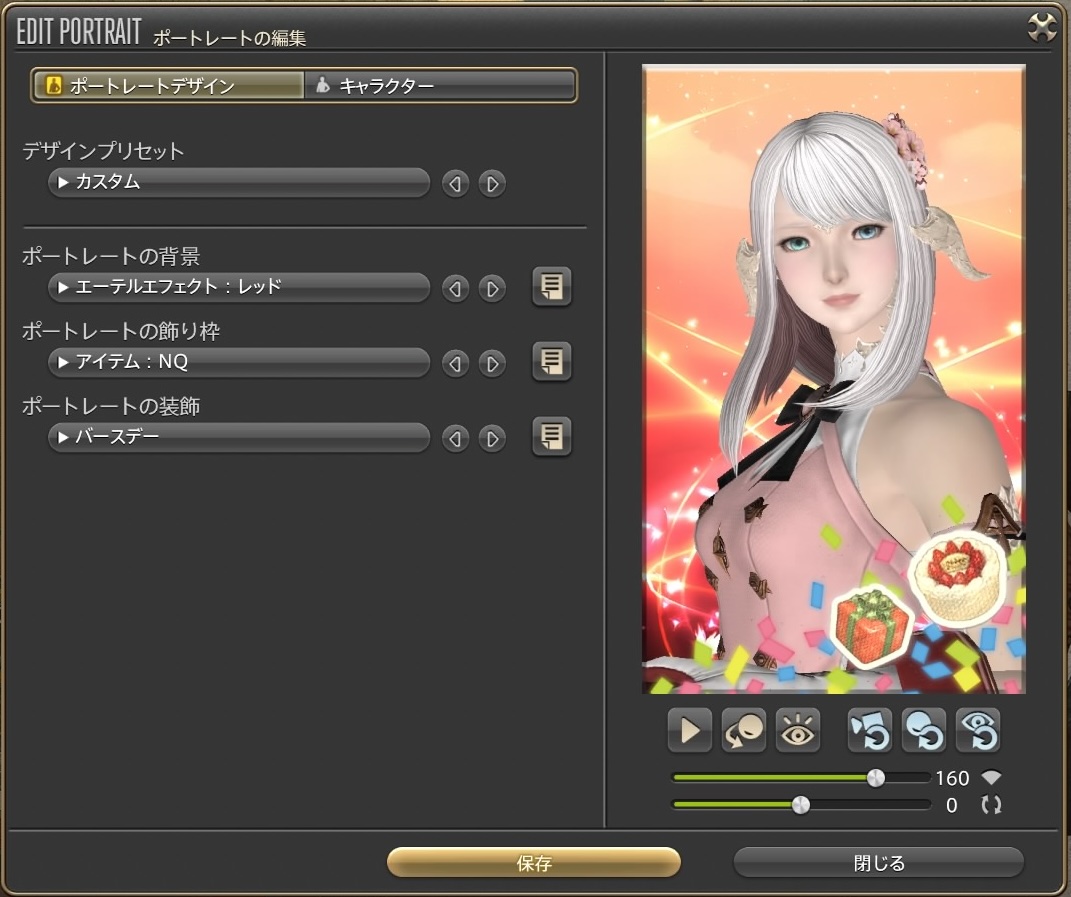Image resolution: width=1071 pixels, height=897 pixels.
Task: Click the reset eye direction icon
Action: [x=978, y=730]
